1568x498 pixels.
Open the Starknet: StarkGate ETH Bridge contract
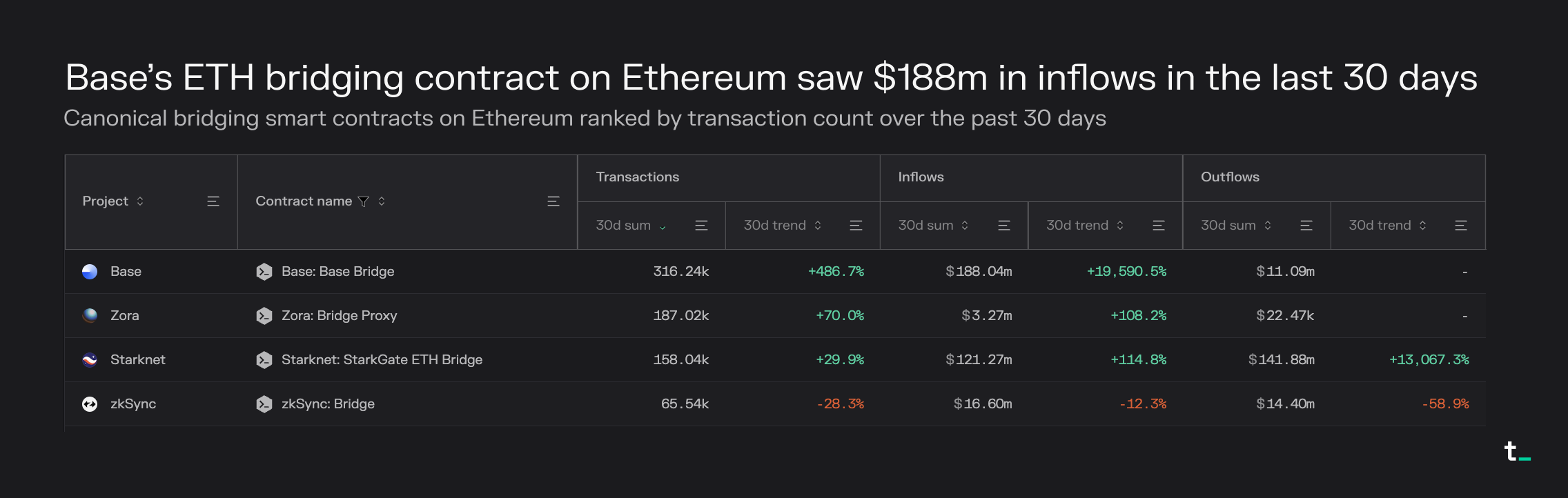(x=382, y=360)
